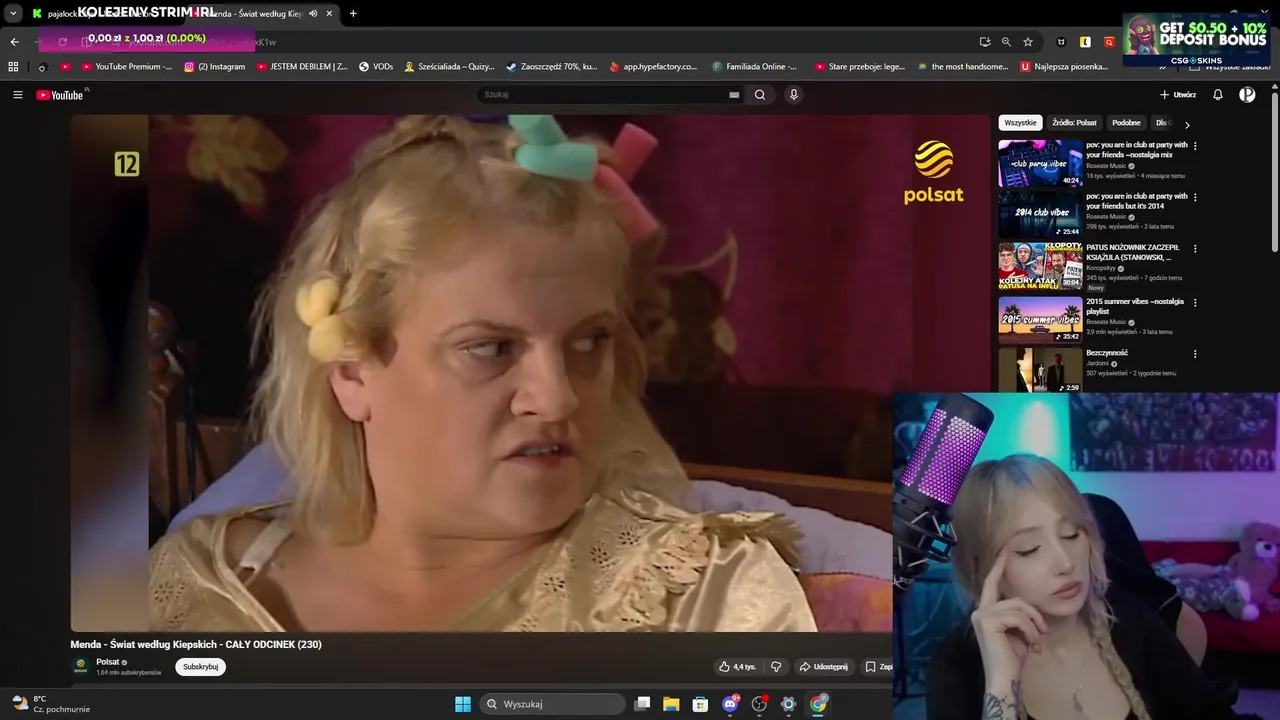This screenshot has width=1280, height=720.
Task: Open YouTube notifications bell
Action: coord(1218,95)
